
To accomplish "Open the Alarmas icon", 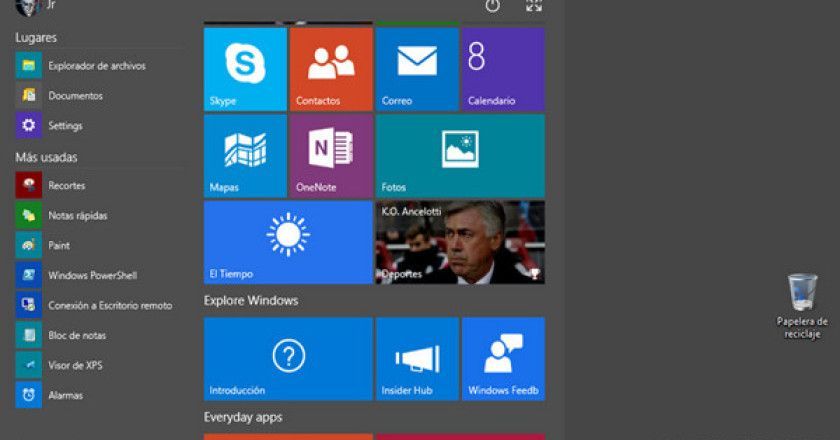I will click(28, 396).
